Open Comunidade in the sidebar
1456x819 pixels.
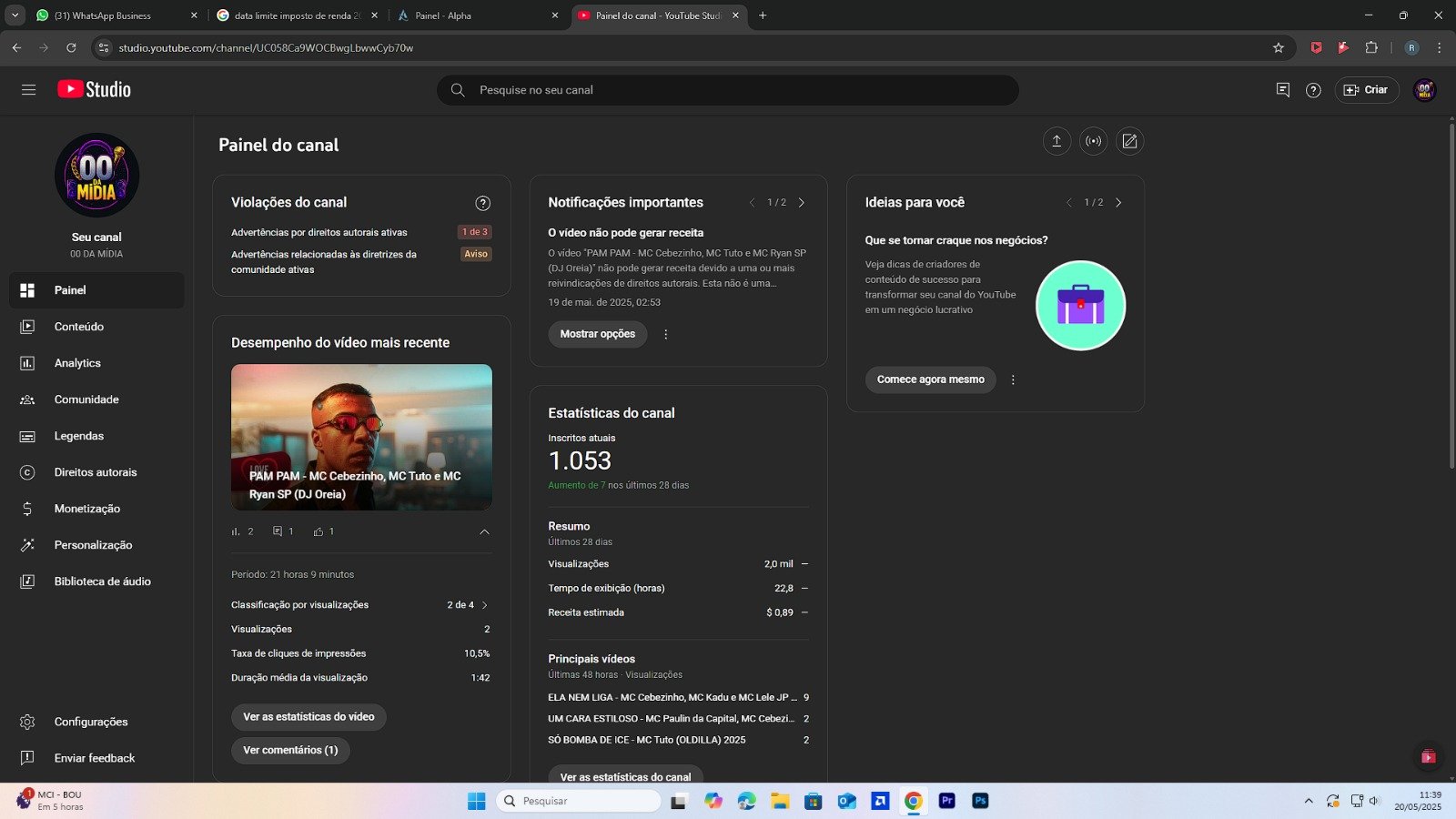96,399
